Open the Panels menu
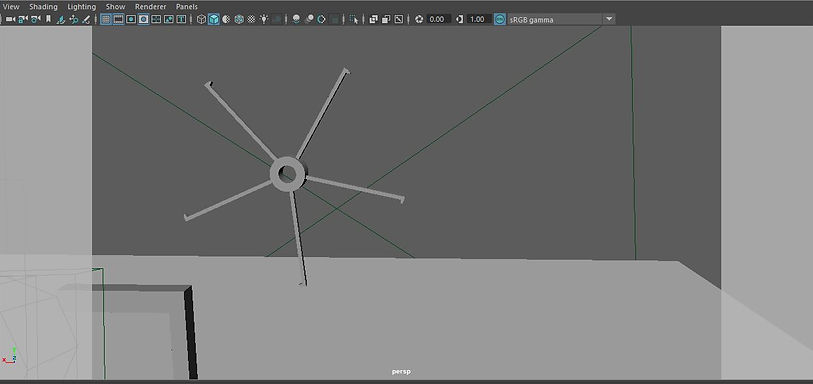 pyautogui.click(x=187, y=7)
